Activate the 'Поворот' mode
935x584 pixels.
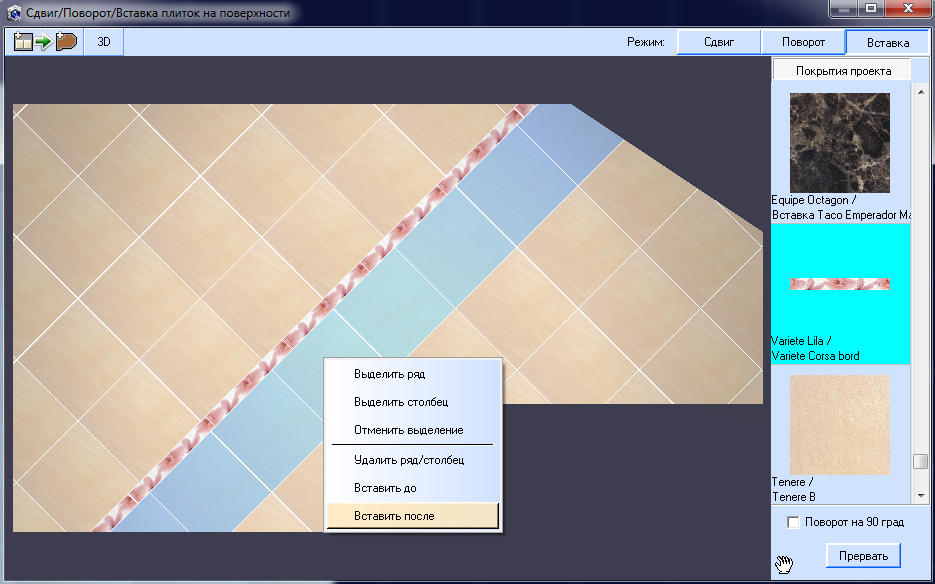802,42
